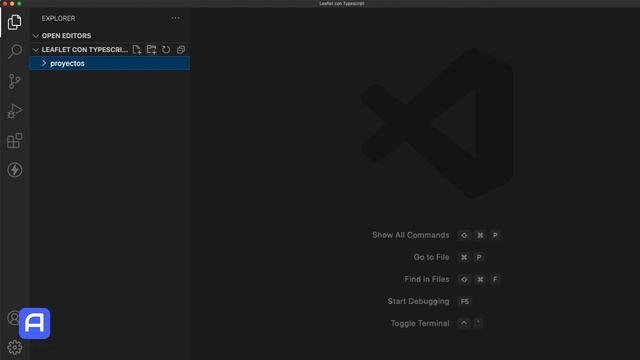Open the Run and Debug view
The width and height of the screenshot is (640, 360).
tap(14, 111)
